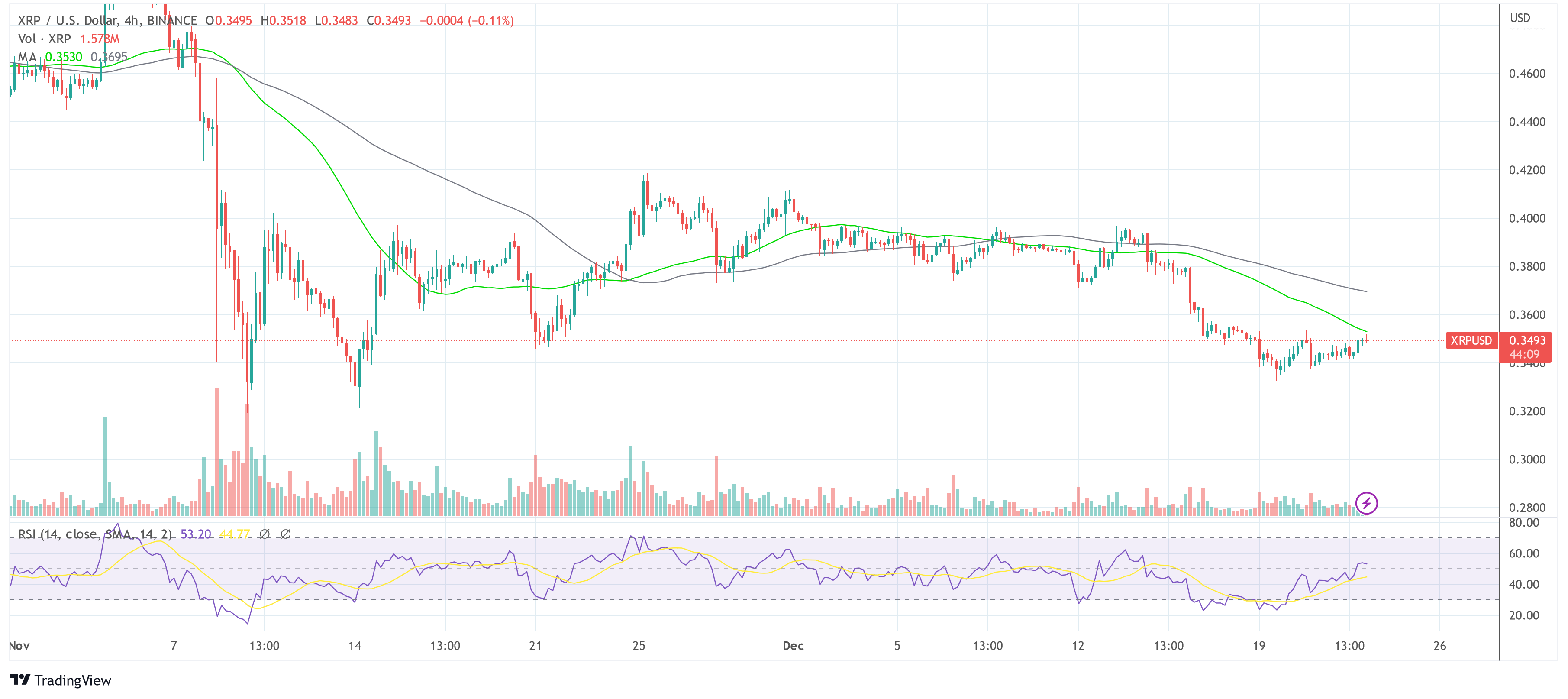Click the green MA value 0.3530
The image size is (1568, 699).
tap(64, 57)
